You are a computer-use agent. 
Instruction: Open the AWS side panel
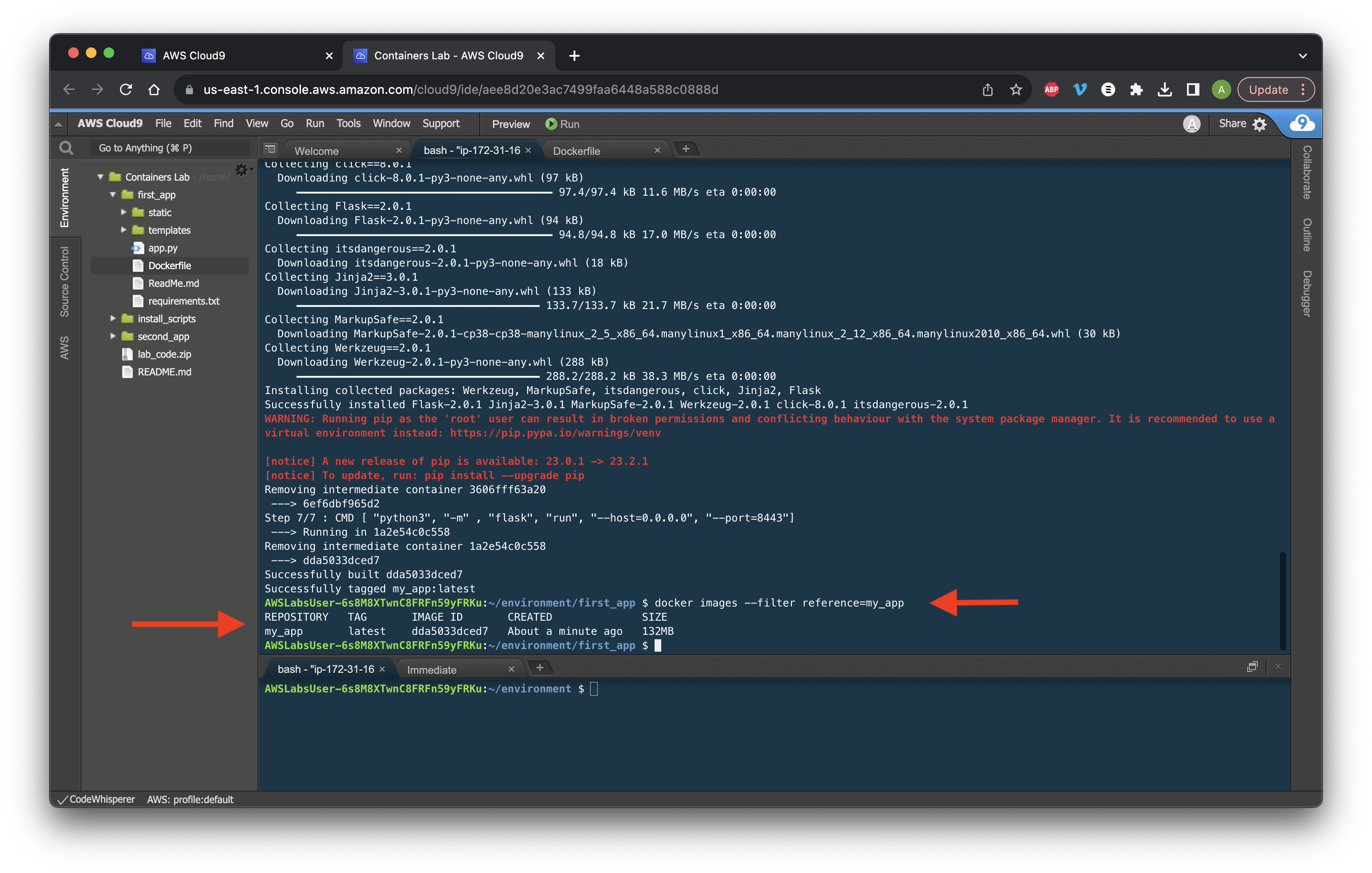(64, 348)
